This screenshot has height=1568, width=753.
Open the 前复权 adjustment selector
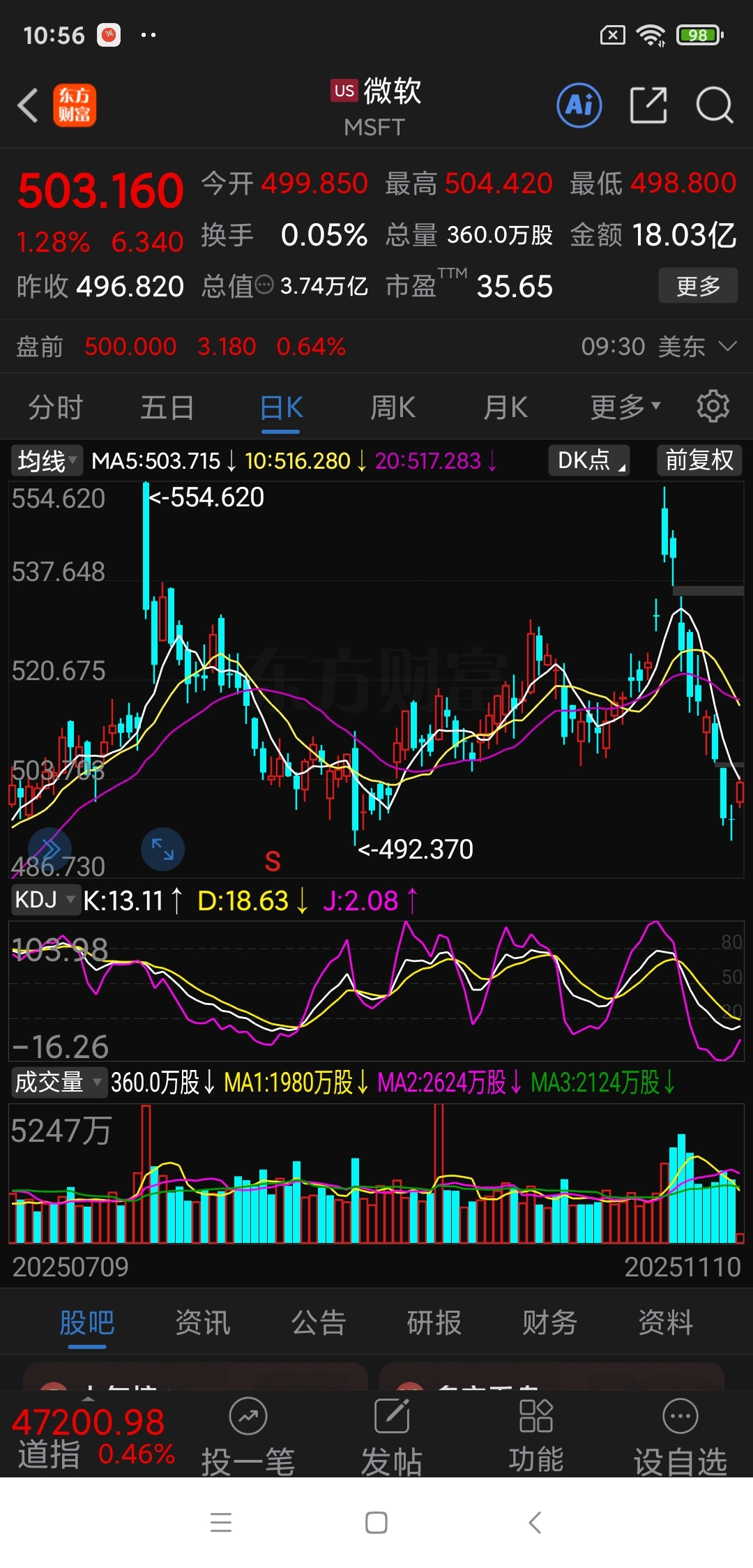coord(699,460)
